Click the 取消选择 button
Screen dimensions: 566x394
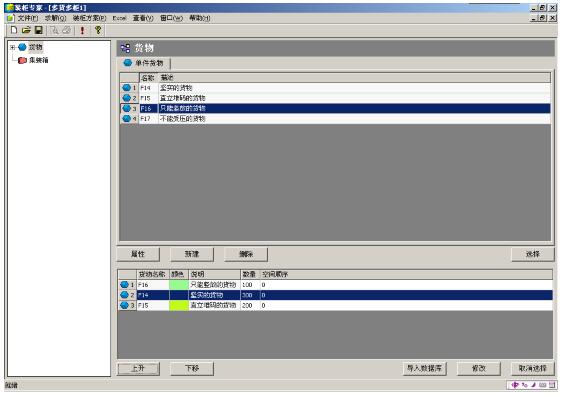(533, 368)
